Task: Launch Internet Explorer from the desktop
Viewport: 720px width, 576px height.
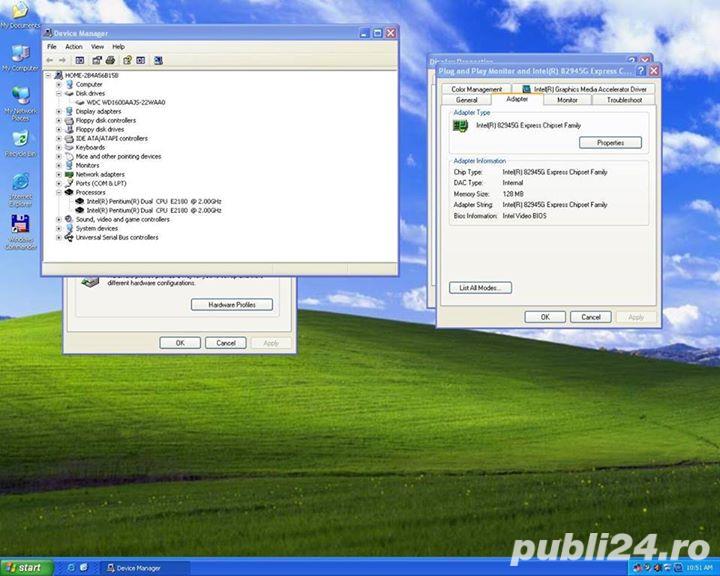Action: point(20,190)
